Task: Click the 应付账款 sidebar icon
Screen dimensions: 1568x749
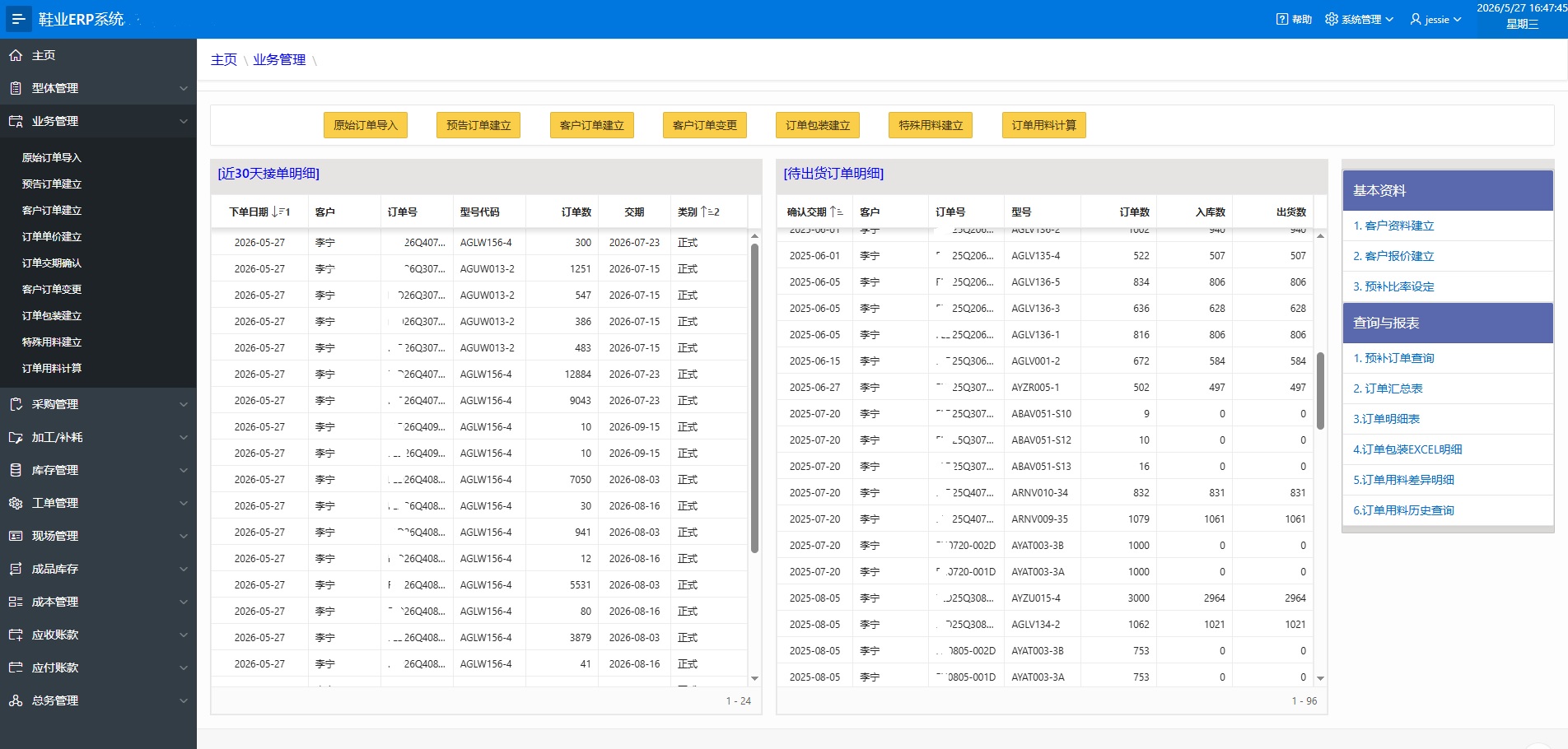Action: (x=16, y=668)
